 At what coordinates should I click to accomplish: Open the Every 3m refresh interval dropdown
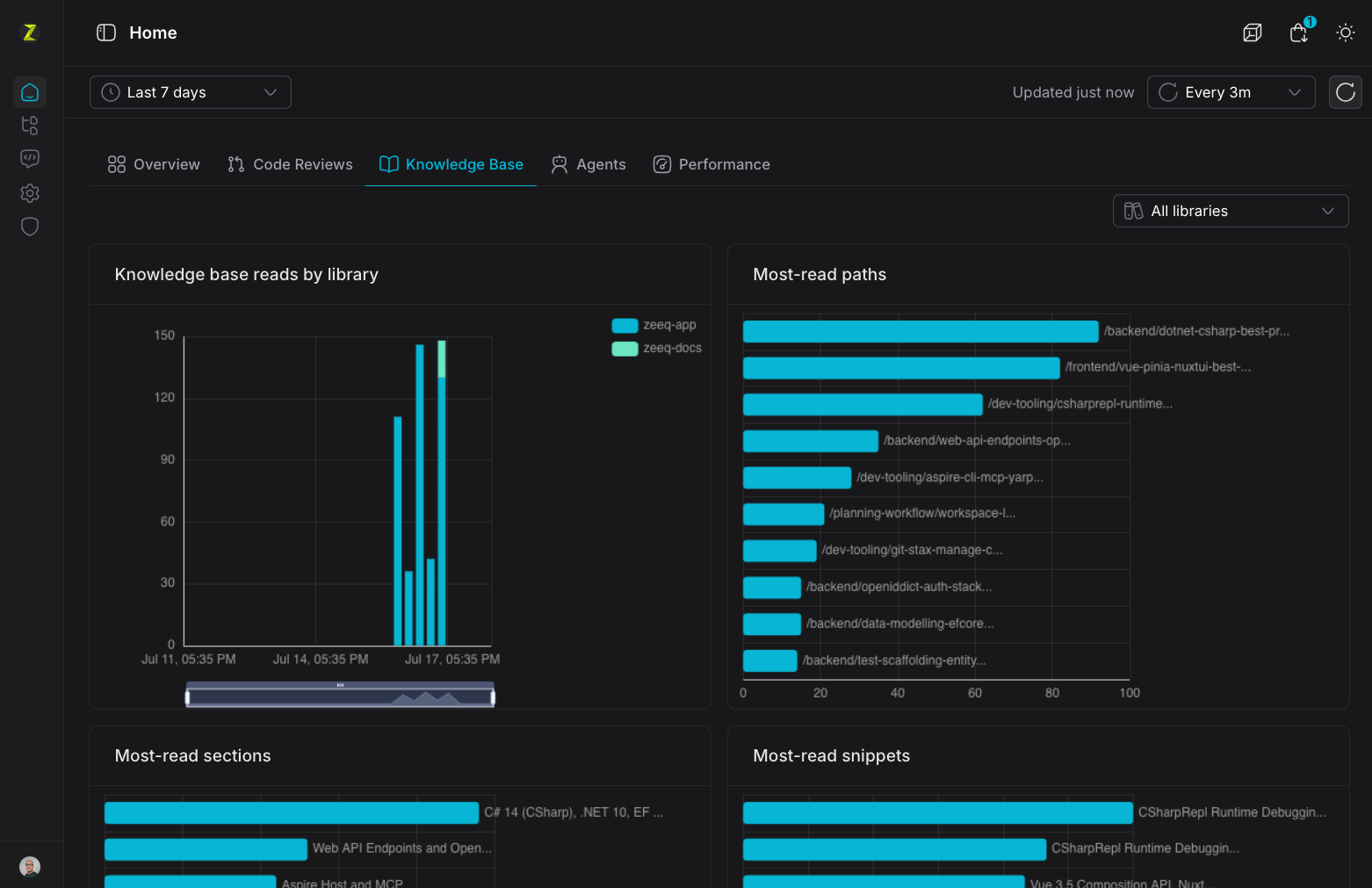[x=1231, y=92]
